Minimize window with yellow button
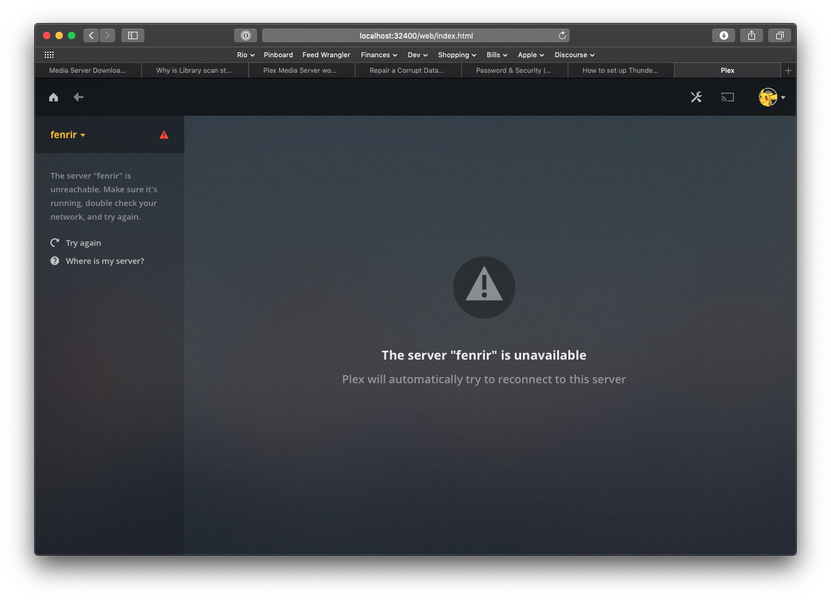The width and height of the screenshot is (831, 601). 59,36
